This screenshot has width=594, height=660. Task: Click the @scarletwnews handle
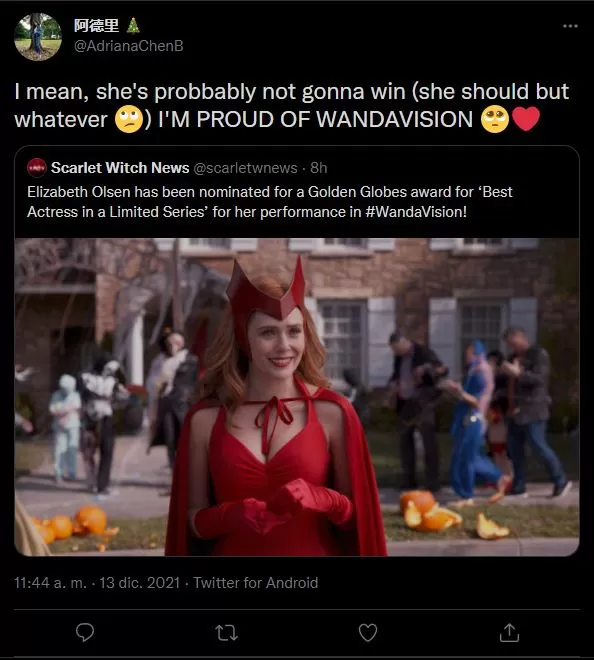click(x=245, y=168)
